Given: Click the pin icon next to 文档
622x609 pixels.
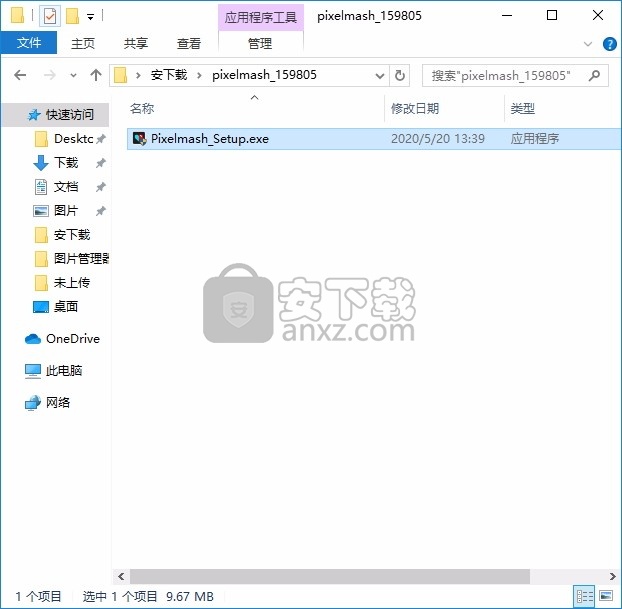Looking at the screenshot, I should point(101,187).
